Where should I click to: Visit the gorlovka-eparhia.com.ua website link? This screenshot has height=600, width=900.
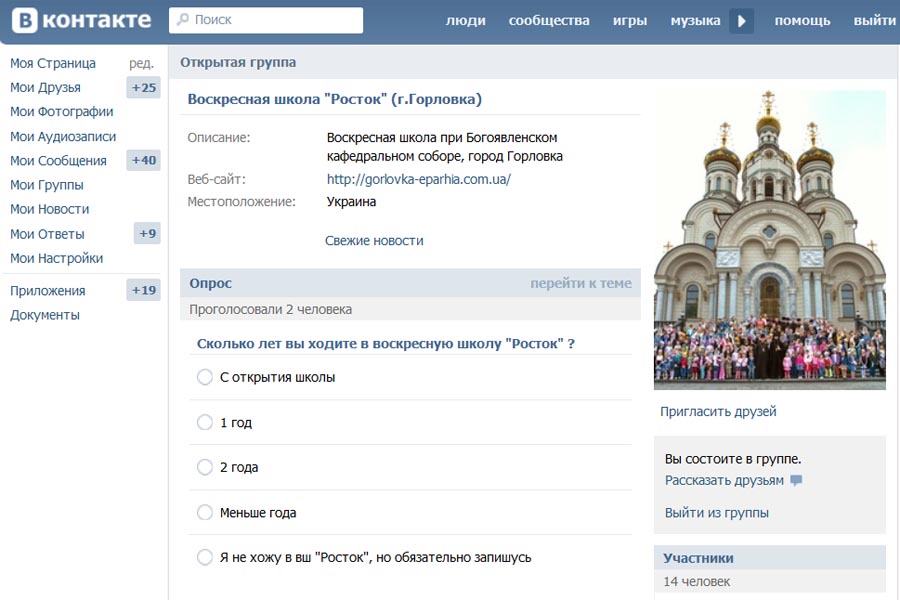418,180
